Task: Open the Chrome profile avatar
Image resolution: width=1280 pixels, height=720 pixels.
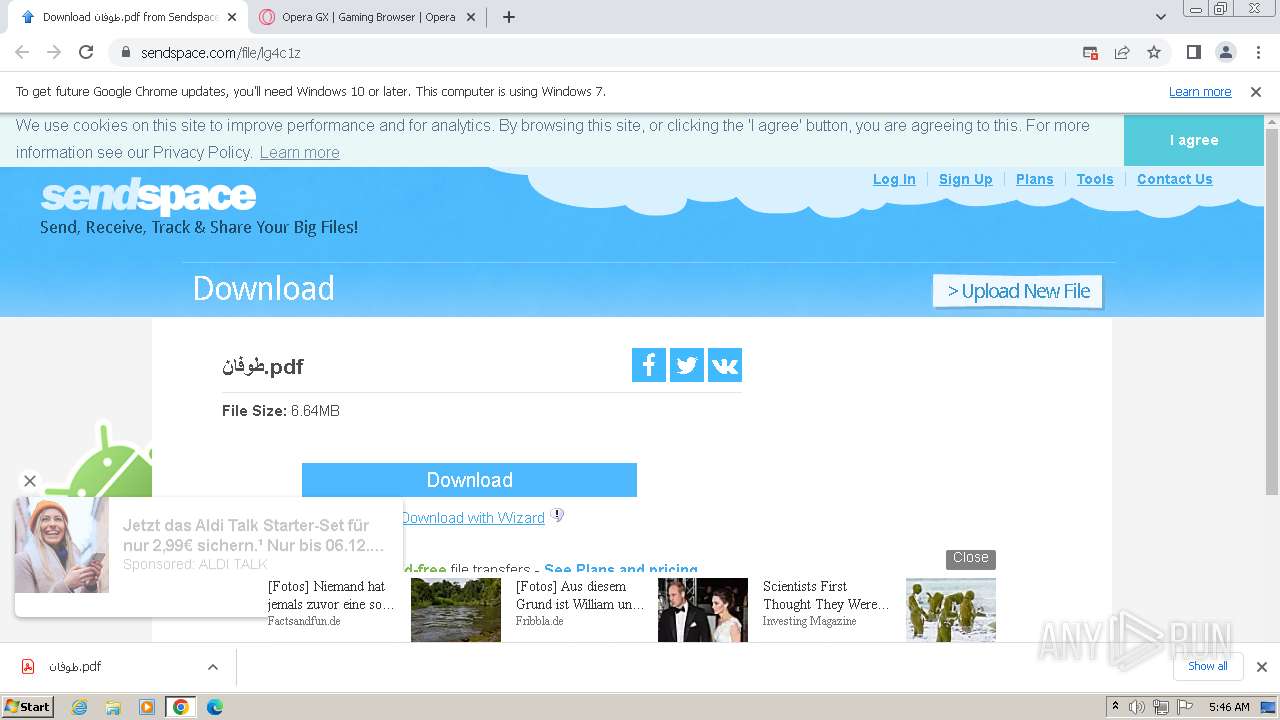Action: 1225,52
